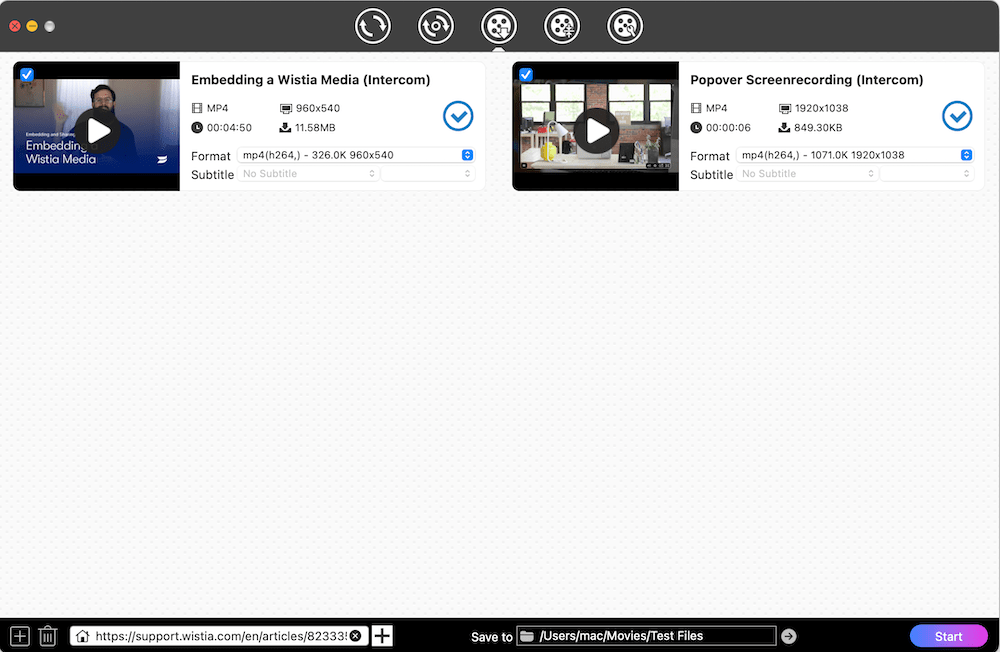Viewport: 1000px width, 652px height.
Task: Click the blue checkmark for Popover Screenrecording
Action: click(x=957, y=116)
